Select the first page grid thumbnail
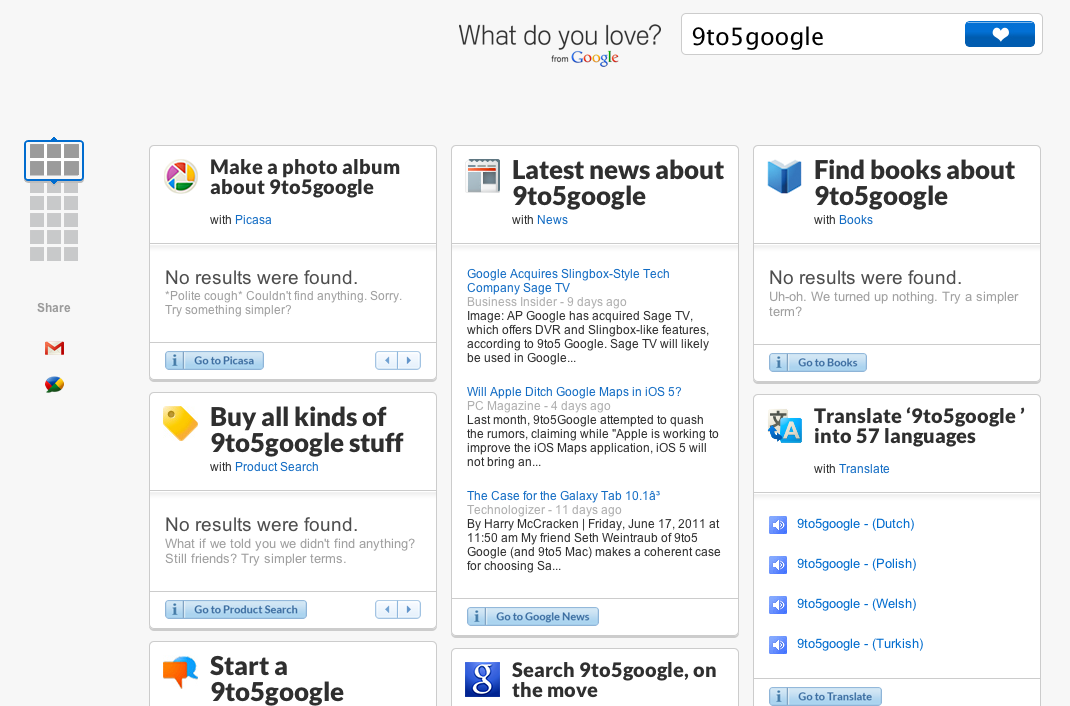Image resolution: width=1070 pixels, height=706 pixels. point(54,160)
